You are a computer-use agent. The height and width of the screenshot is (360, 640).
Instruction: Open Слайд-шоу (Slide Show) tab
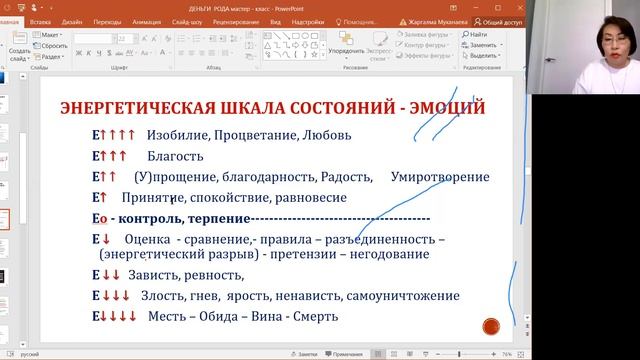tap(187, 22)
